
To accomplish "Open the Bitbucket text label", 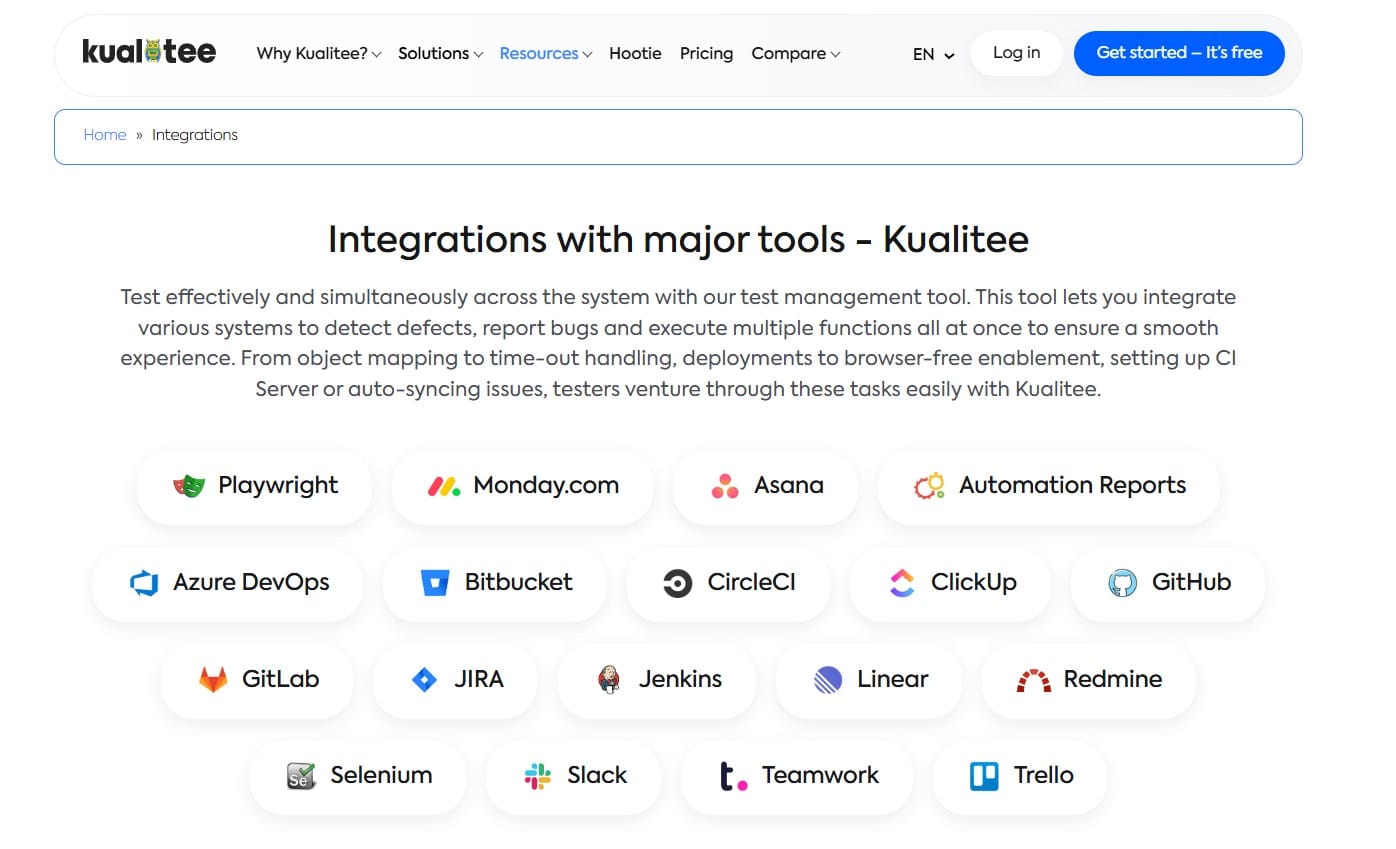I will [x=518, y=583].
